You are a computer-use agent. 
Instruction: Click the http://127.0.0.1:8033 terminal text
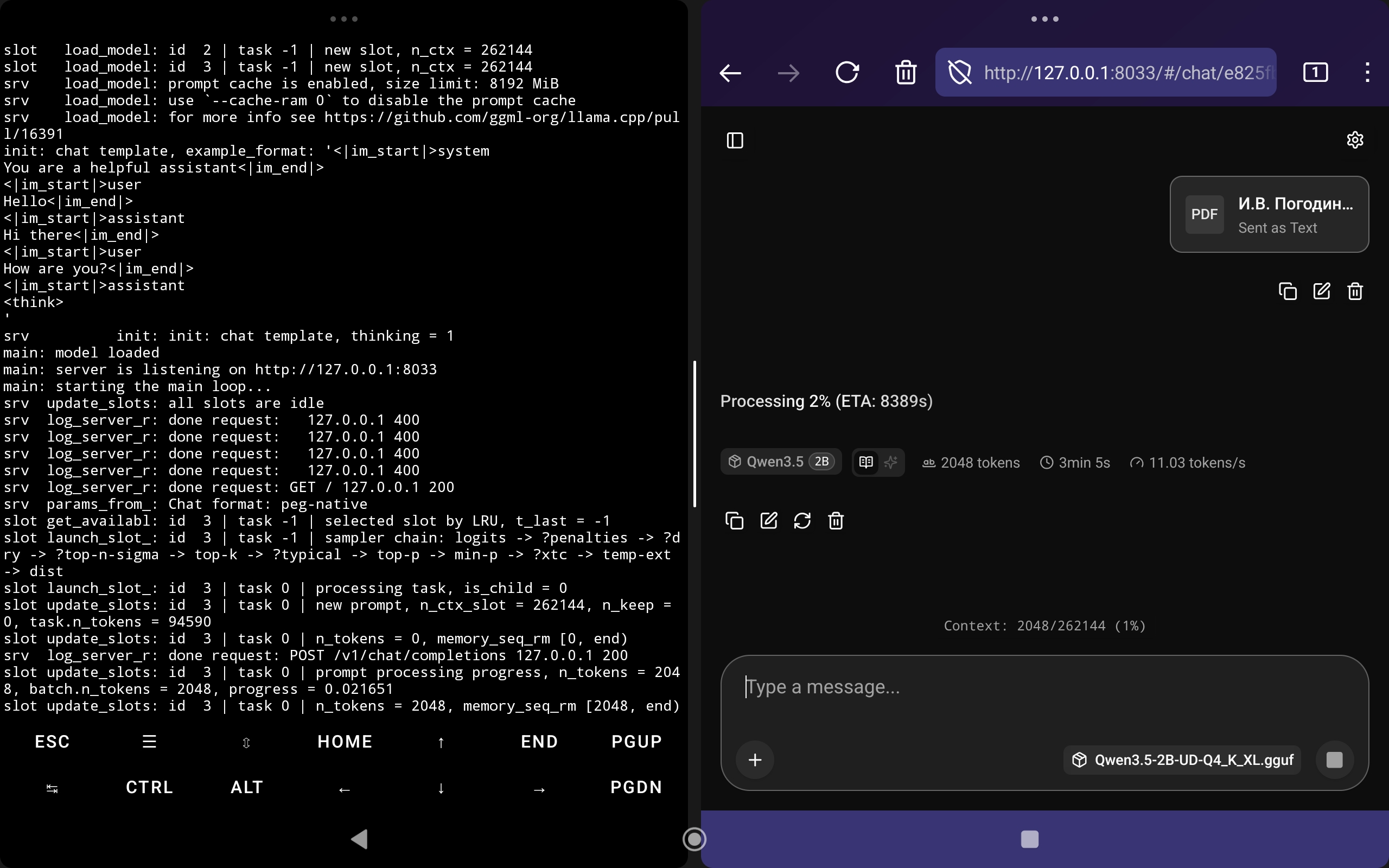point(346,369)
